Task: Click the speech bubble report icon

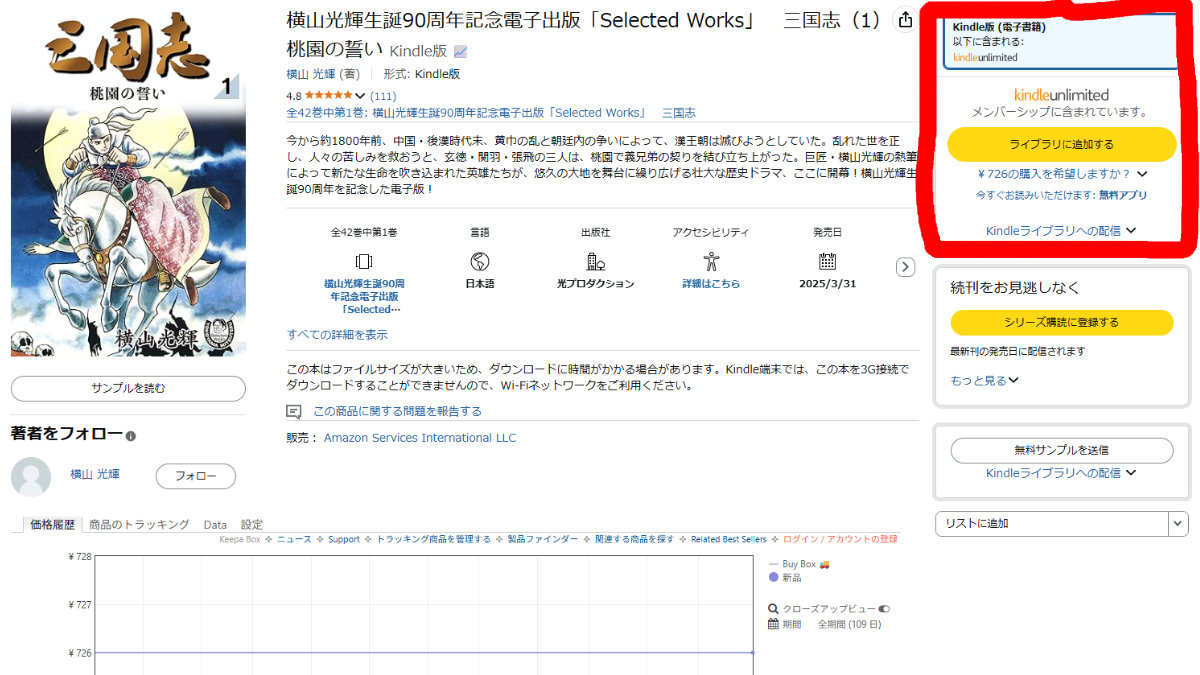Action: (294, 411)
